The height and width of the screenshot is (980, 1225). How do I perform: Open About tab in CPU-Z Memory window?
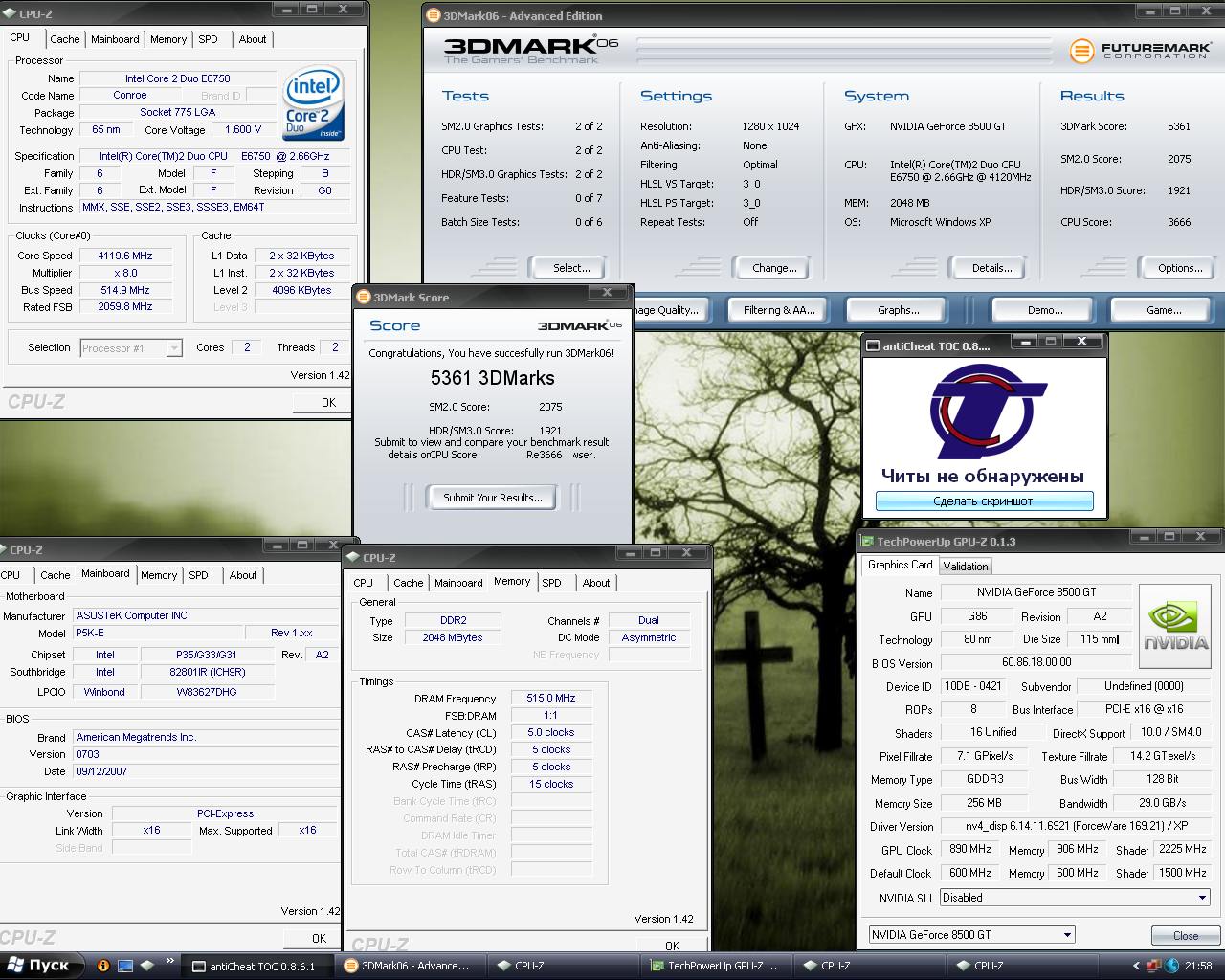(x=596, y=583)
